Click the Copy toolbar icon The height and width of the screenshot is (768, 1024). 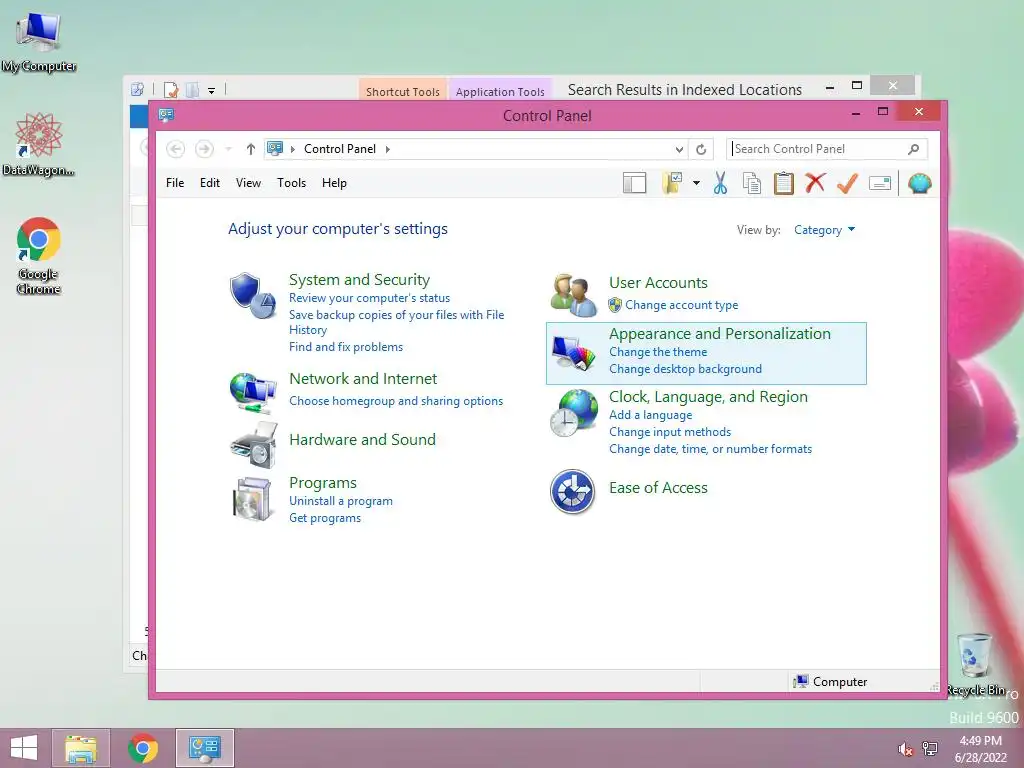(x=752, y=184)
